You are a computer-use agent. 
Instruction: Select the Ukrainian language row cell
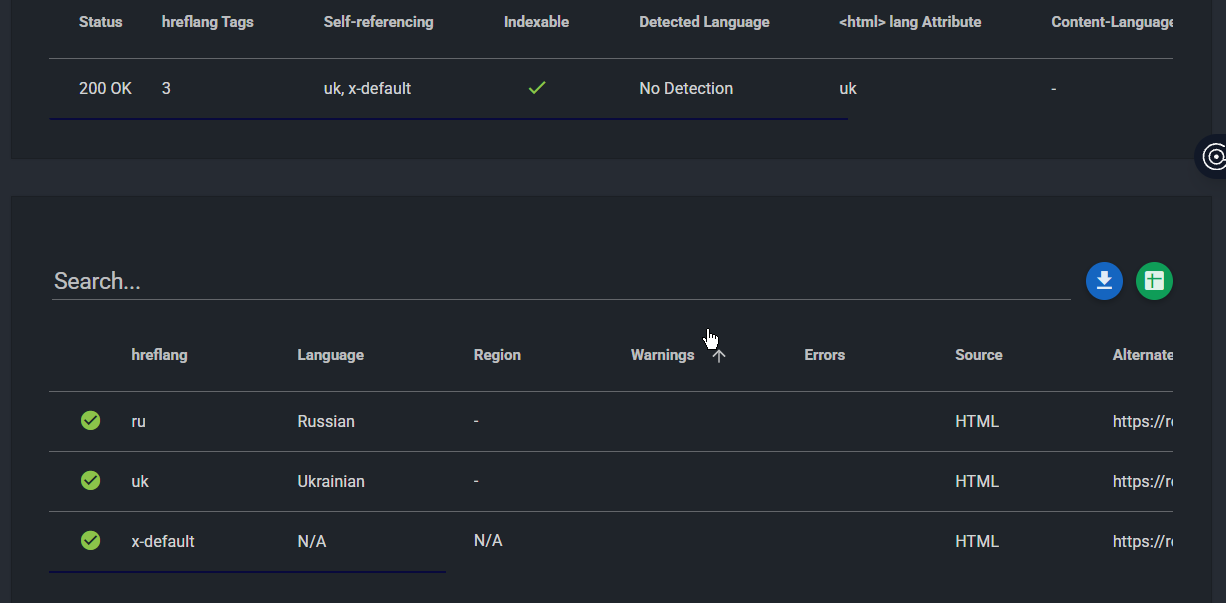pyautogui.click(x=331, y=481)
